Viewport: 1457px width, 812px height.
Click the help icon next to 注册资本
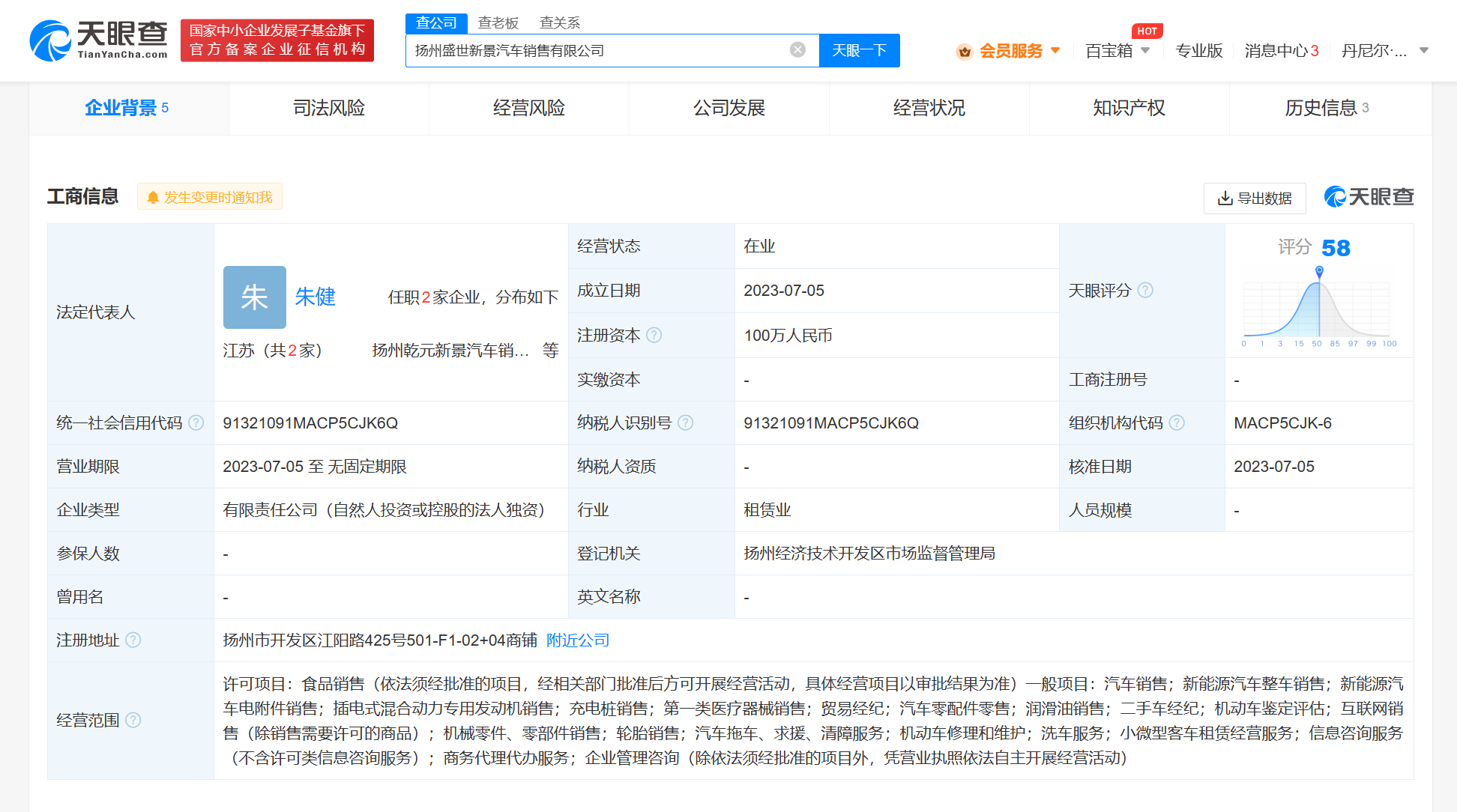coord(654,335)
